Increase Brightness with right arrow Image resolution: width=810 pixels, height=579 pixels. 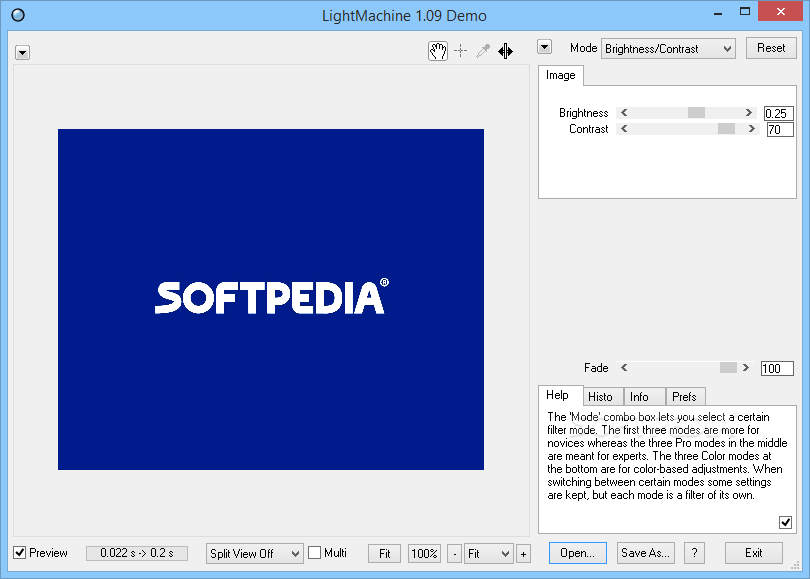pyautogui.click(x=749, y=113)
